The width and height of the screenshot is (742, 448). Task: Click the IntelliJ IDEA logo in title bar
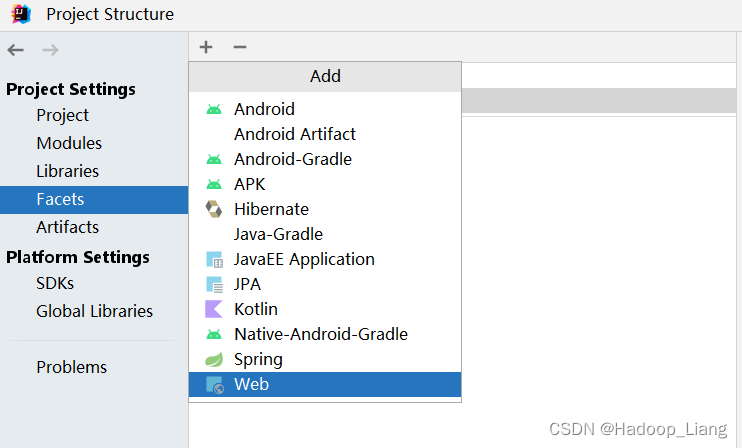point(21,14)
